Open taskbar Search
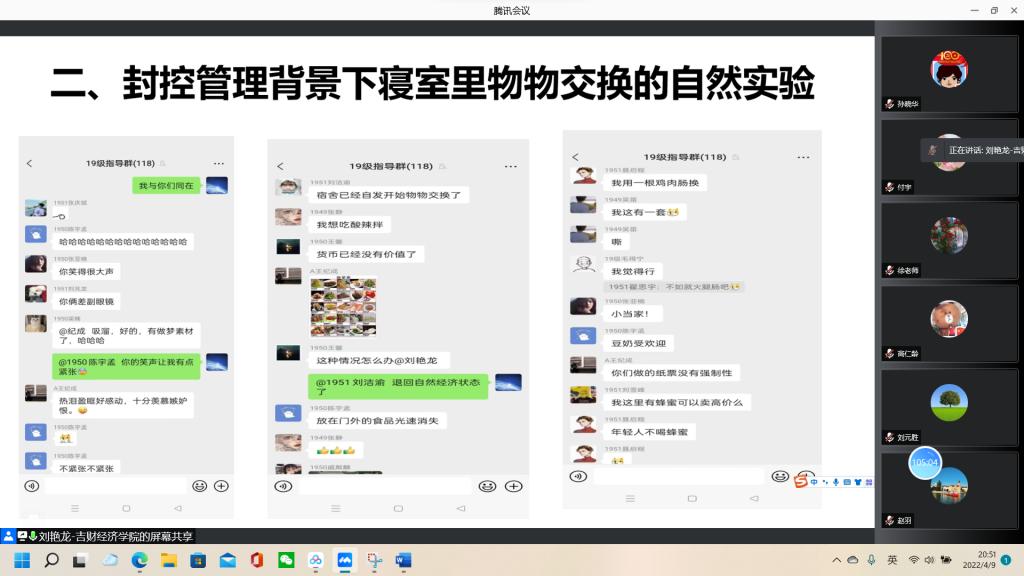Image resolution: width=1024 pixels, height=576 pixels. point(52,560)
